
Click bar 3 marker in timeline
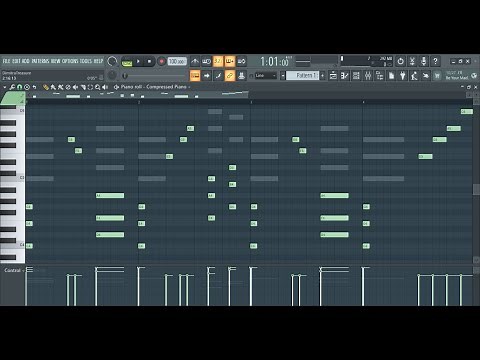coord(251,102)
